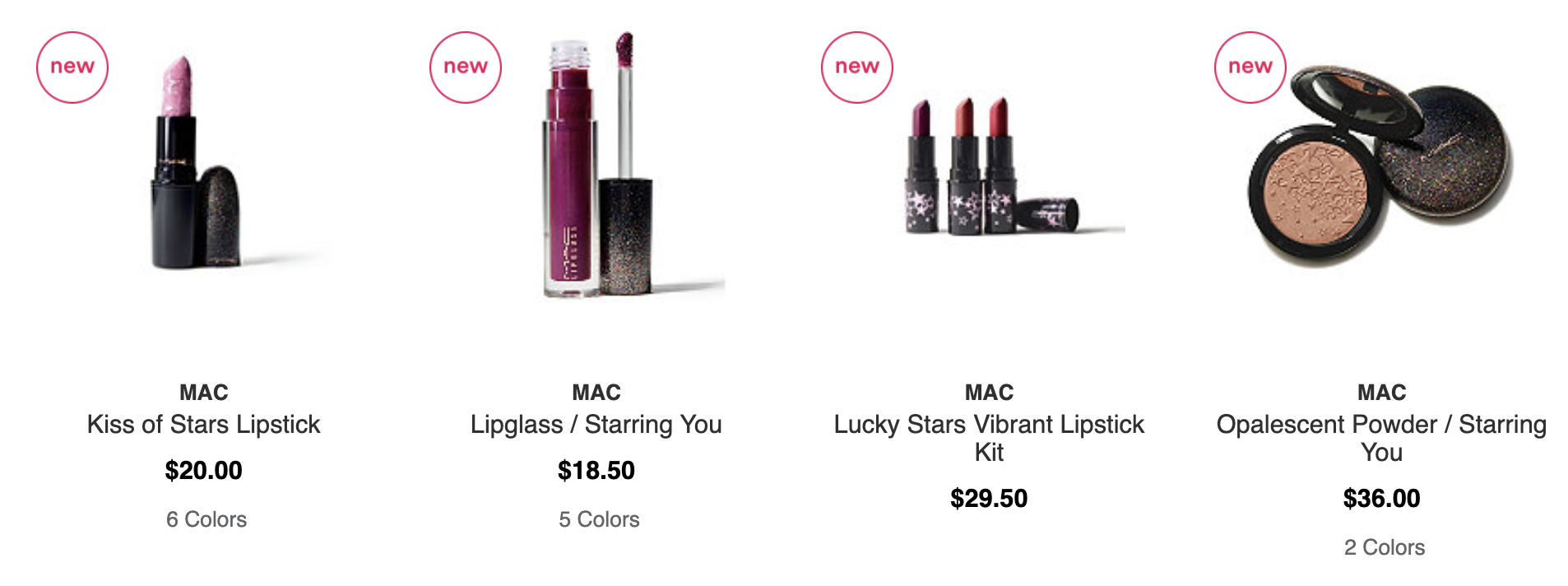Click the $29.50 price of lipstick kit
1568x586 pixels.
(x=989, y=499)
